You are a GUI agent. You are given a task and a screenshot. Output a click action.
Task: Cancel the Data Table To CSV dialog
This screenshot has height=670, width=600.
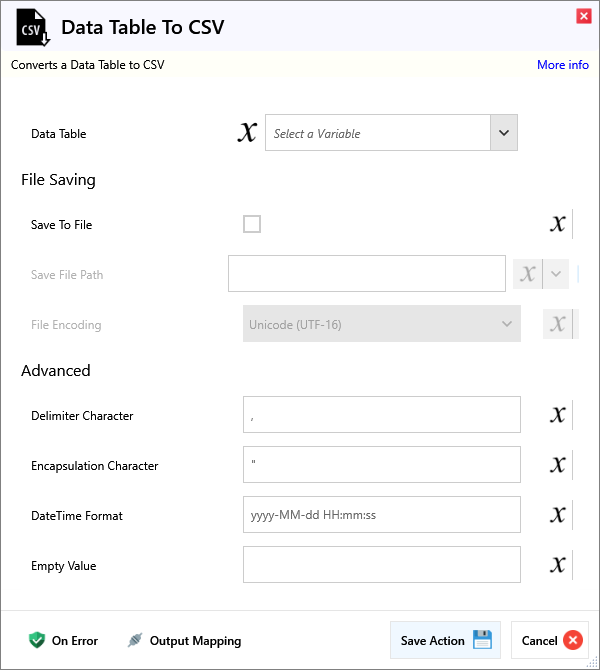click(549, 640)
